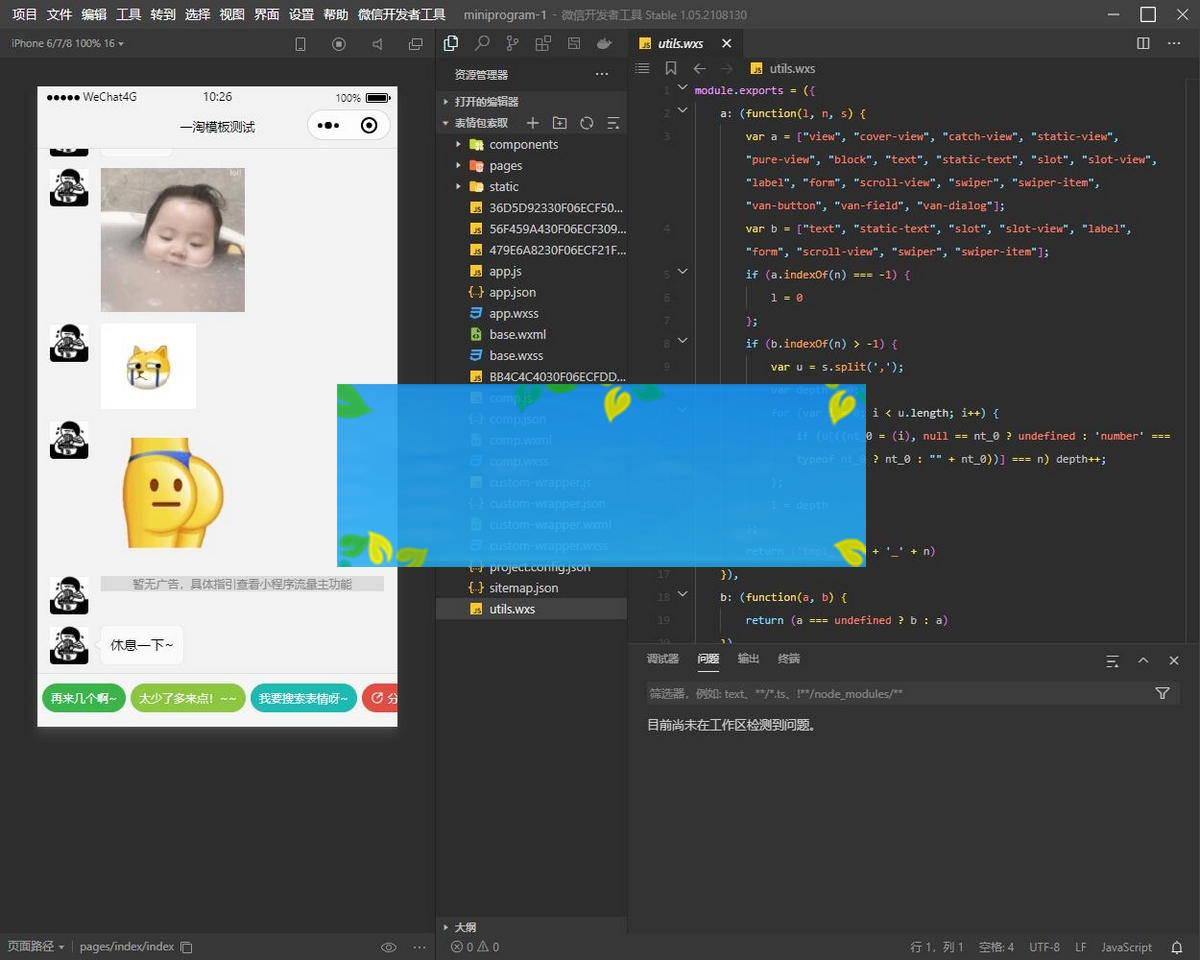Screen dimensions: 1200x960
Task: Switch to the 调试器 tab
Action: pyautogui.click(x=662, y=659)
